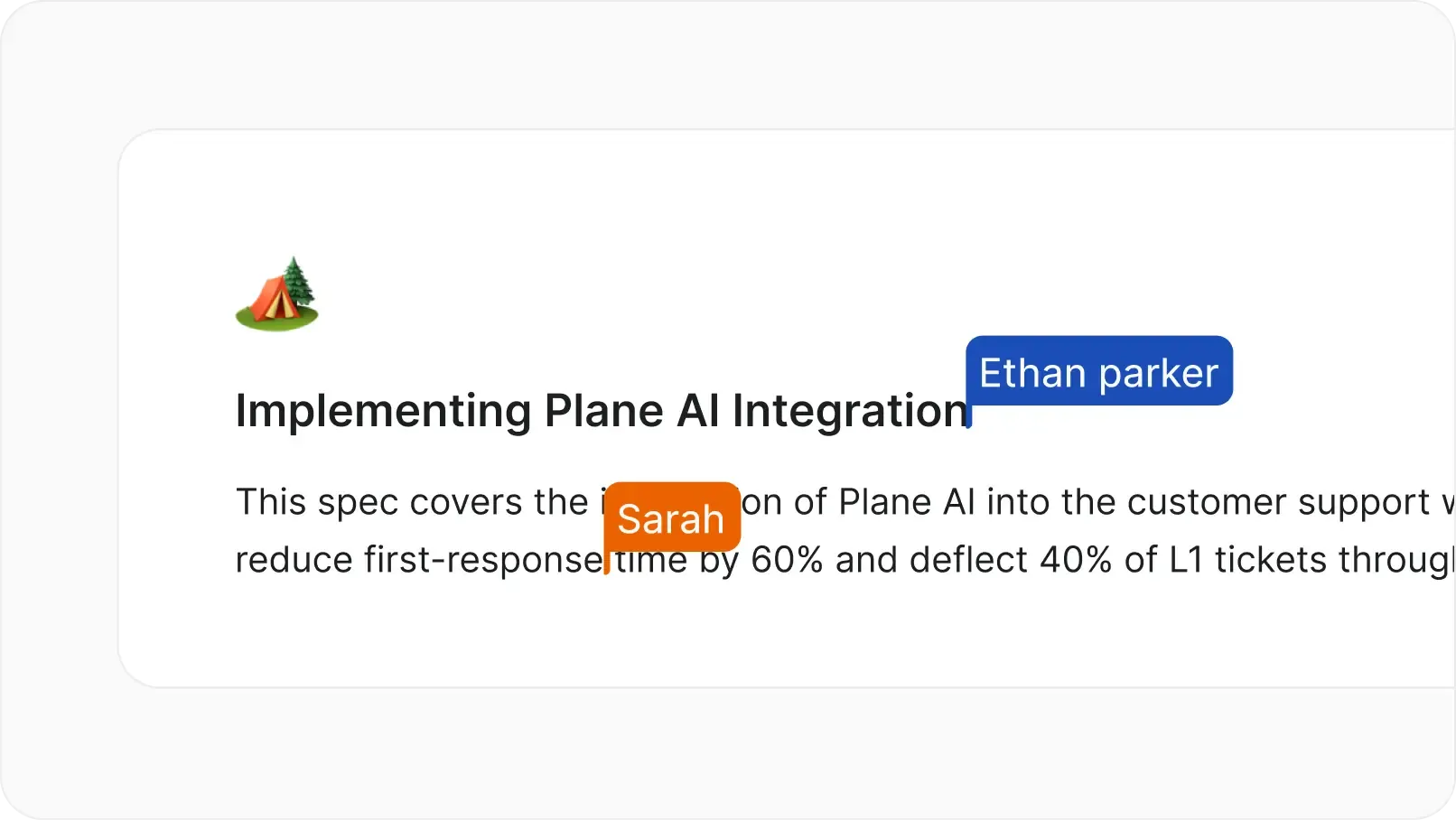Screen dimensions: 1456x820
Task: Place cursor on the term first-response
Action: coord(482,560)
